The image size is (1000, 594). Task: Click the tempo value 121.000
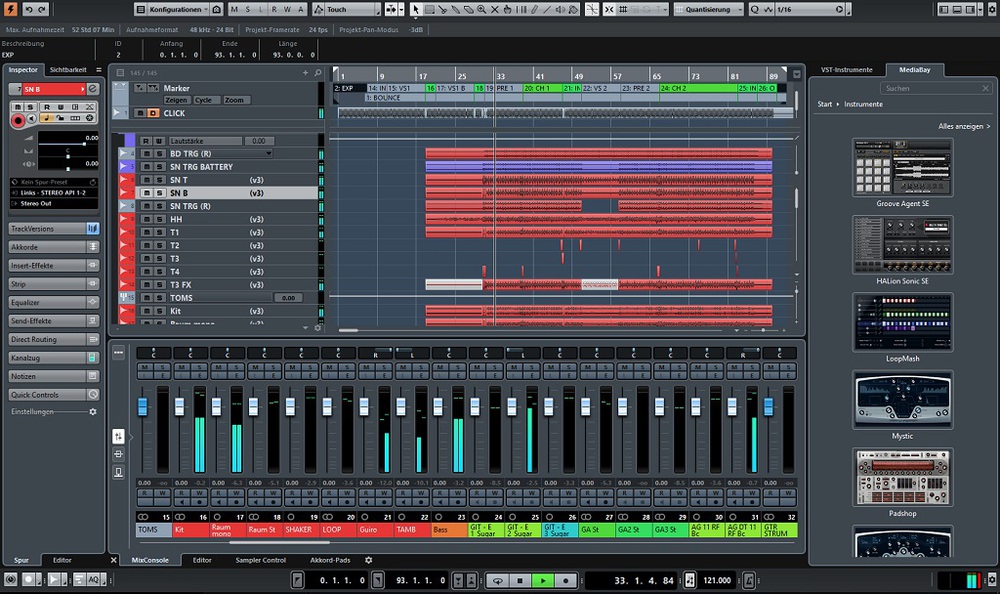pyautogui.click(x=717, y=581)
